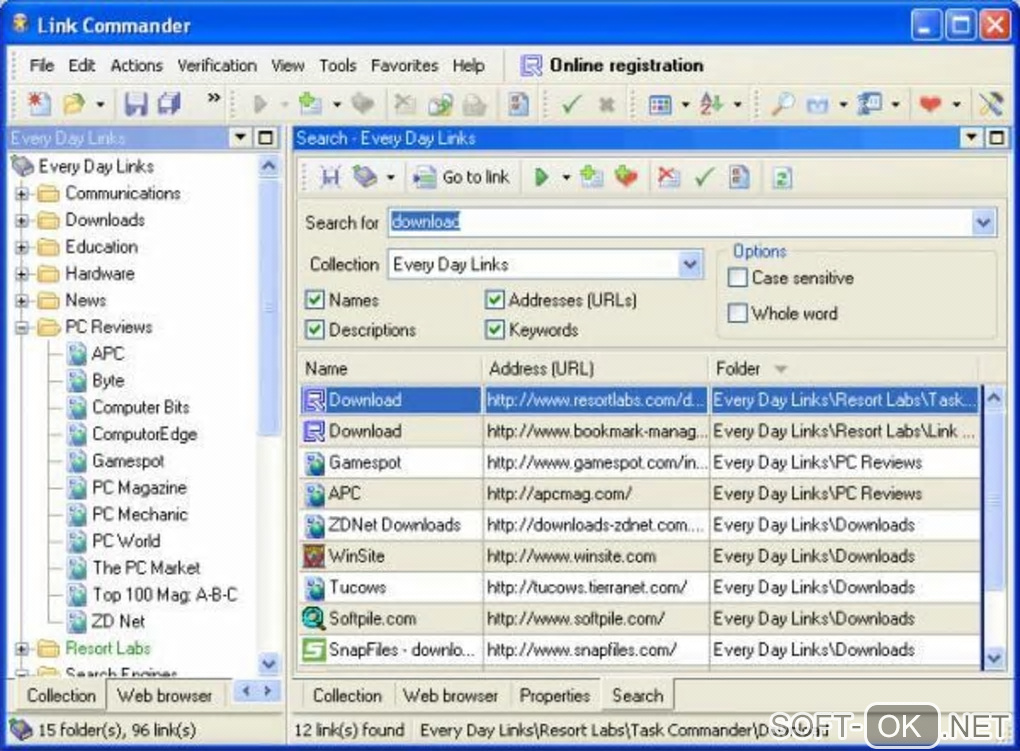Expand the Hardware folder
1020x751 pixels.
point(21,274)
